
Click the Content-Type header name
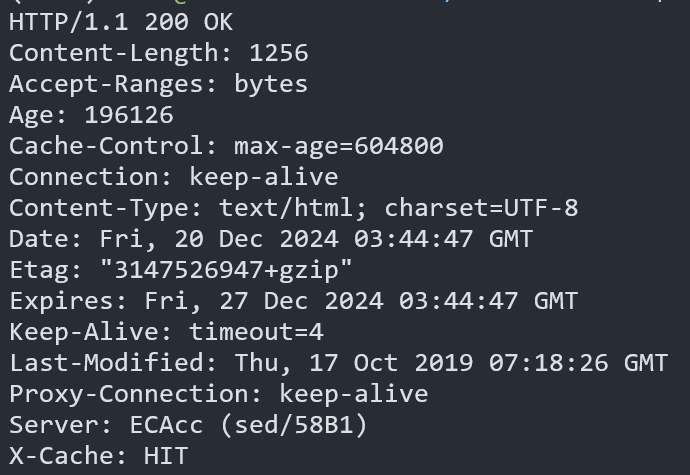click(105, 208)
